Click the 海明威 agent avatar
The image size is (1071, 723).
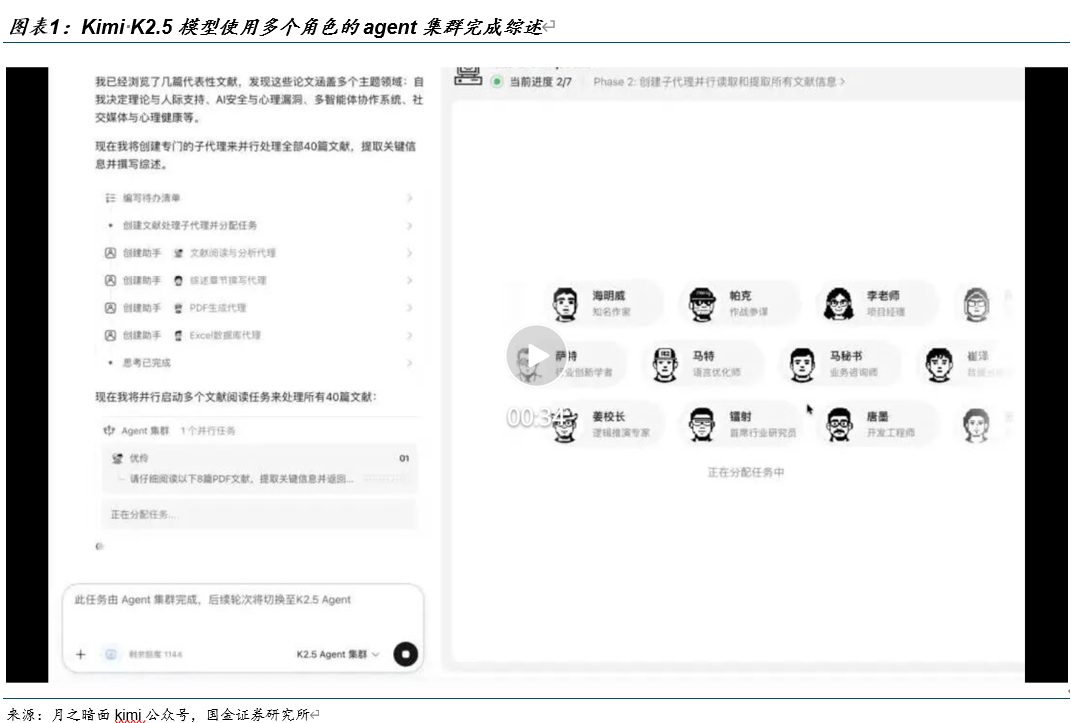(566, 303)
